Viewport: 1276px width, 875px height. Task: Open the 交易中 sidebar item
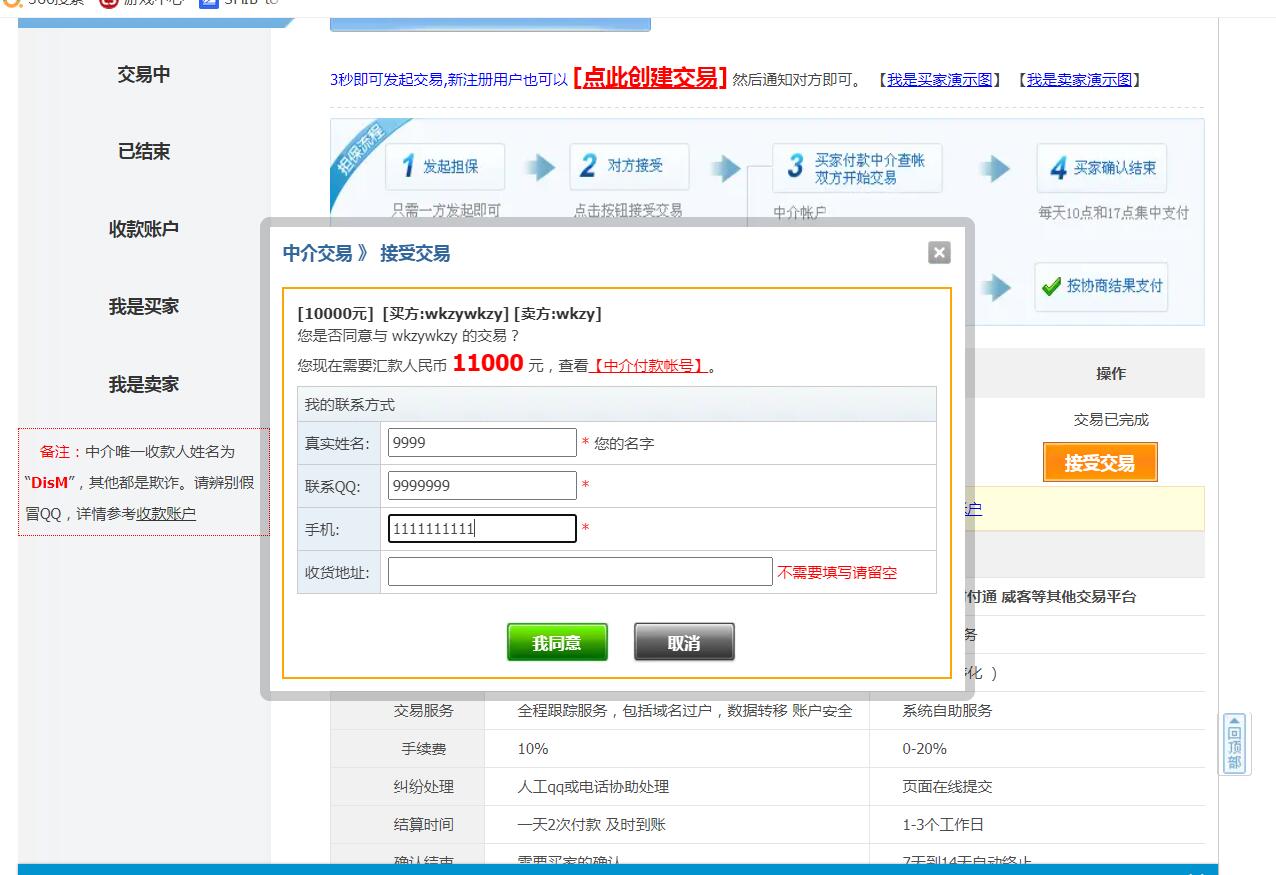coord(144,74)
